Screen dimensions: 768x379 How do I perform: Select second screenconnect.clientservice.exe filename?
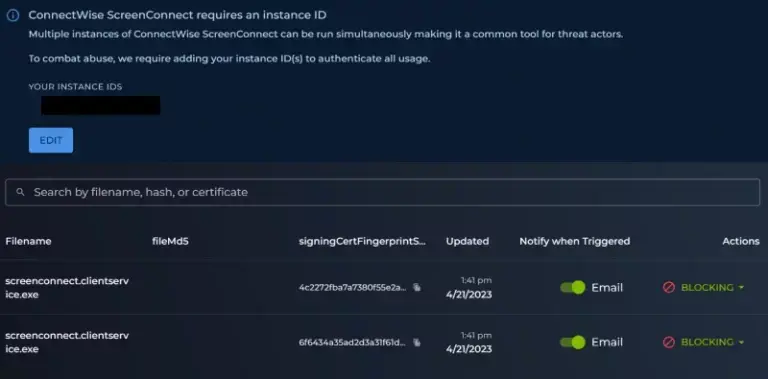(x=67, y=342)
